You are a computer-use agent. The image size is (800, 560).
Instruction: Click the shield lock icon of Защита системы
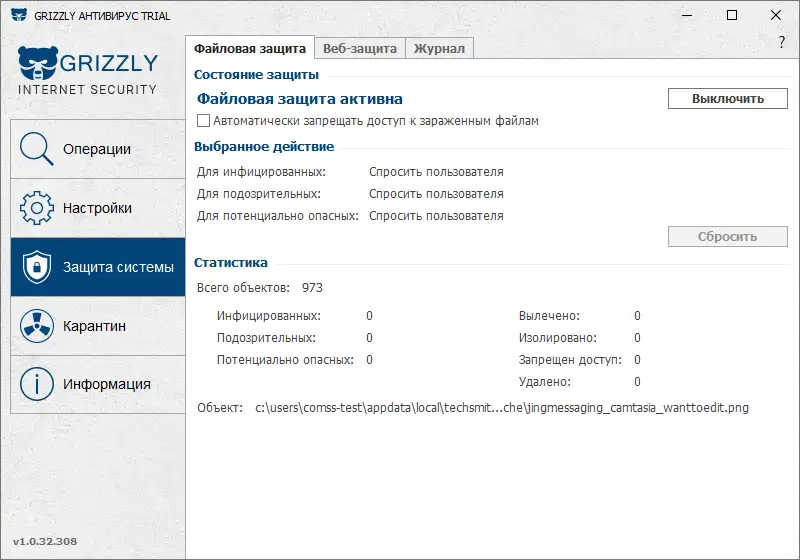pos(36,267)
